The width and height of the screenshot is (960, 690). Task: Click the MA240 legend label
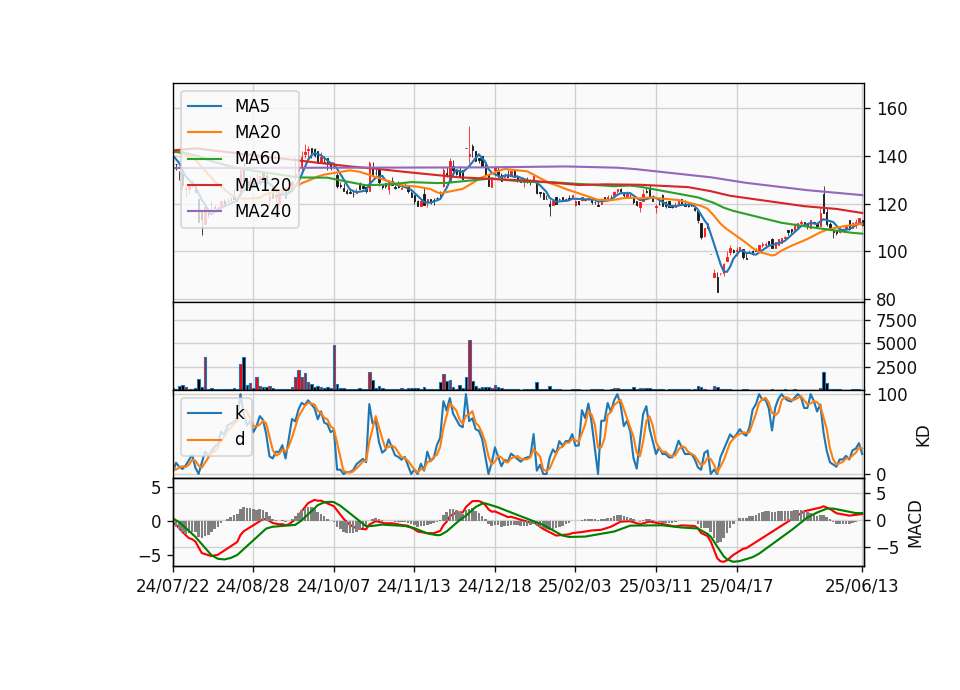coord(263,211)
